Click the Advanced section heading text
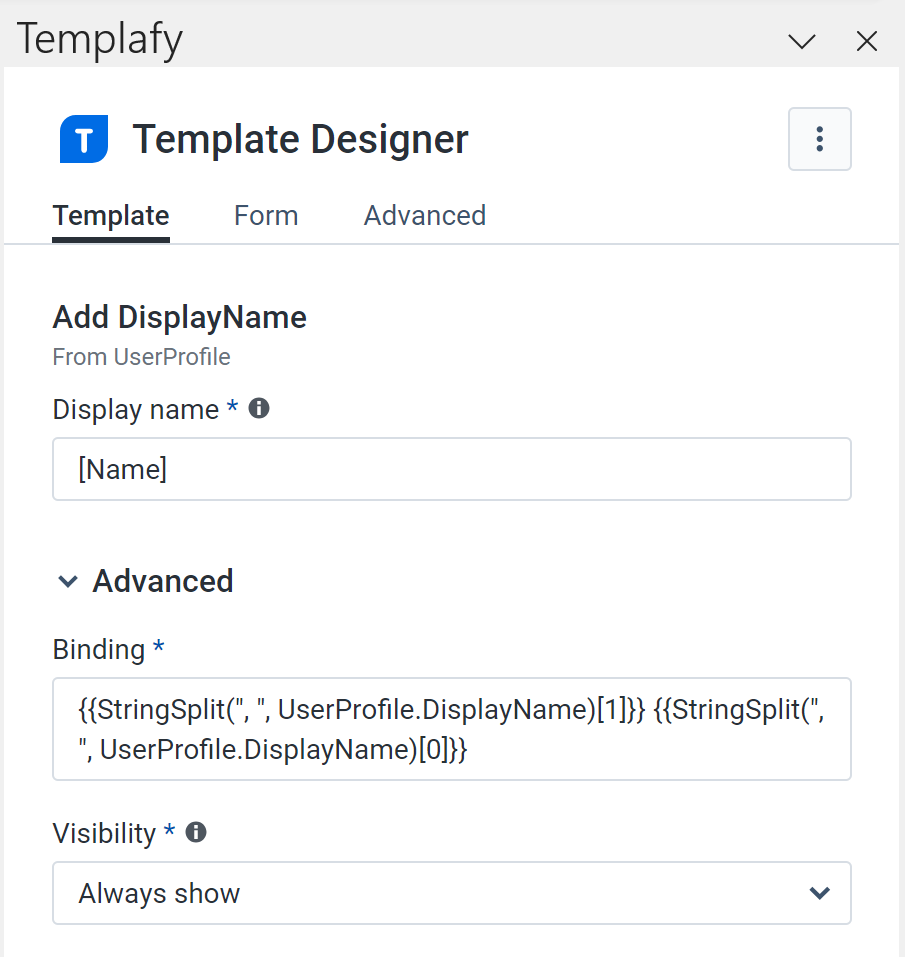The width and height of the screenshot is (905, 957). (x=163, y=581)
